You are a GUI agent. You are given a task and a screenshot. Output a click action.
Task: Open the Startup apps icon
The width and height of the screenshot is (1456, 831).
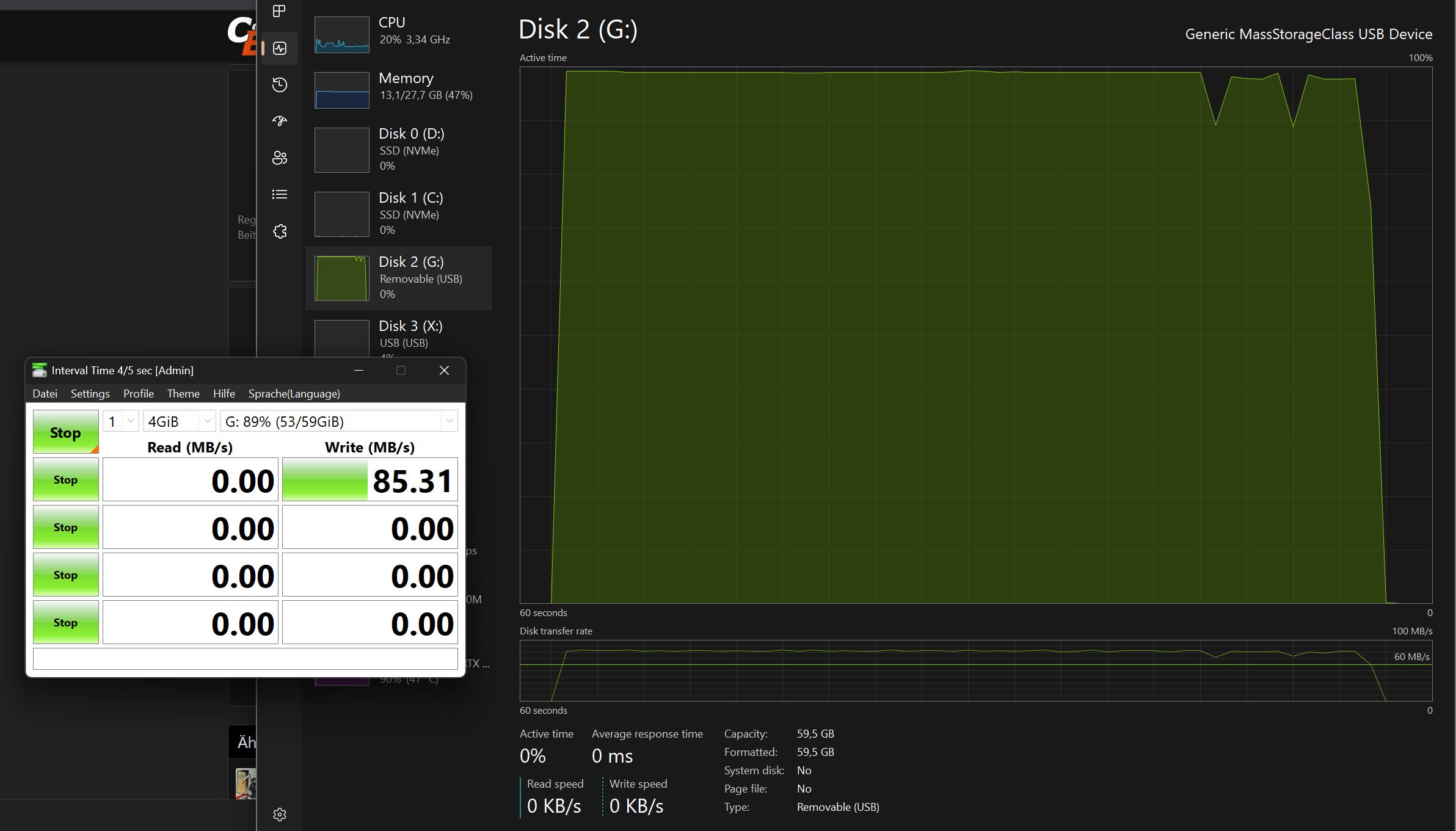tap(280, 121)
